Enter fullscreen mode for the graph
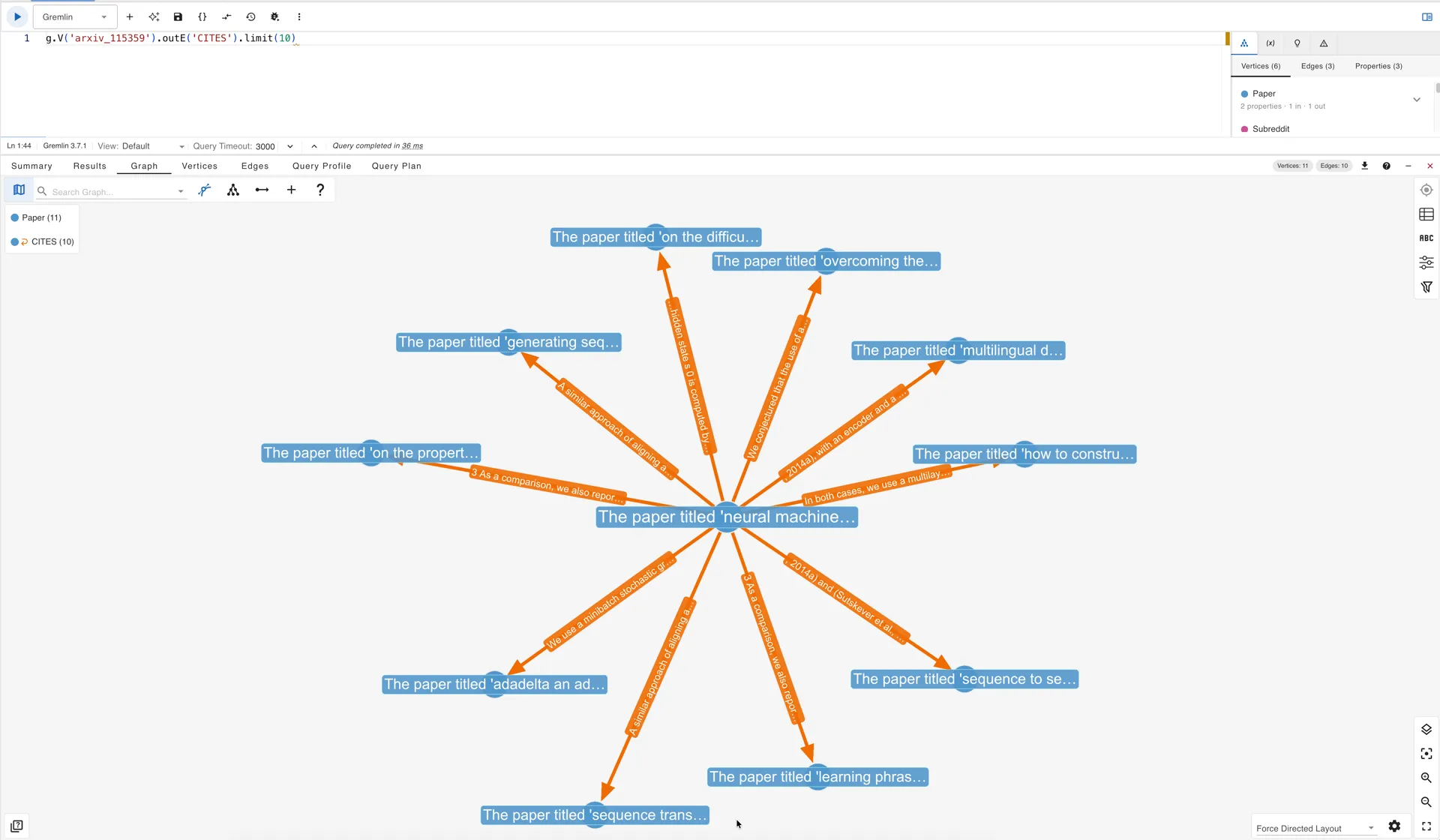1440x840 pixels. coord(1426,826)
